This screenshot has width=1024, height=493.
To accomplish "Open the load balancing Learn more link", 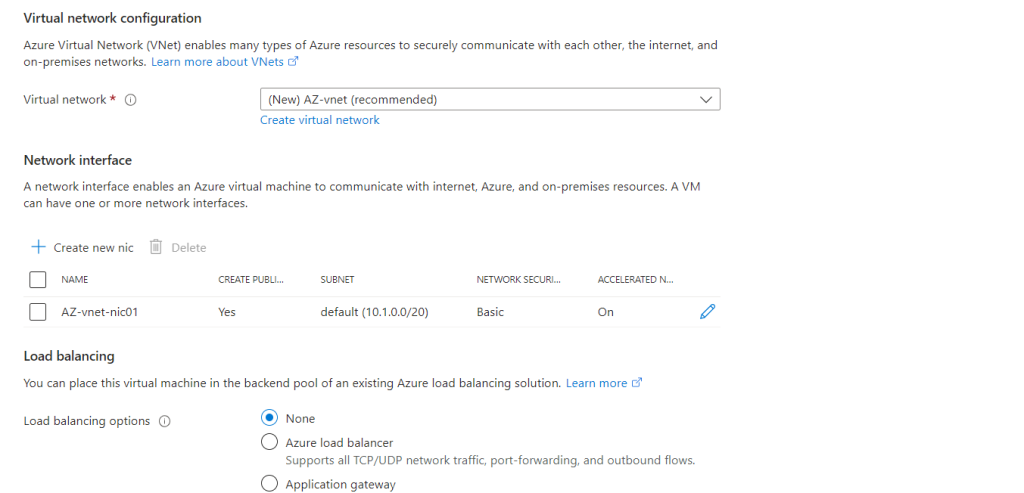I will coord(596,383).
